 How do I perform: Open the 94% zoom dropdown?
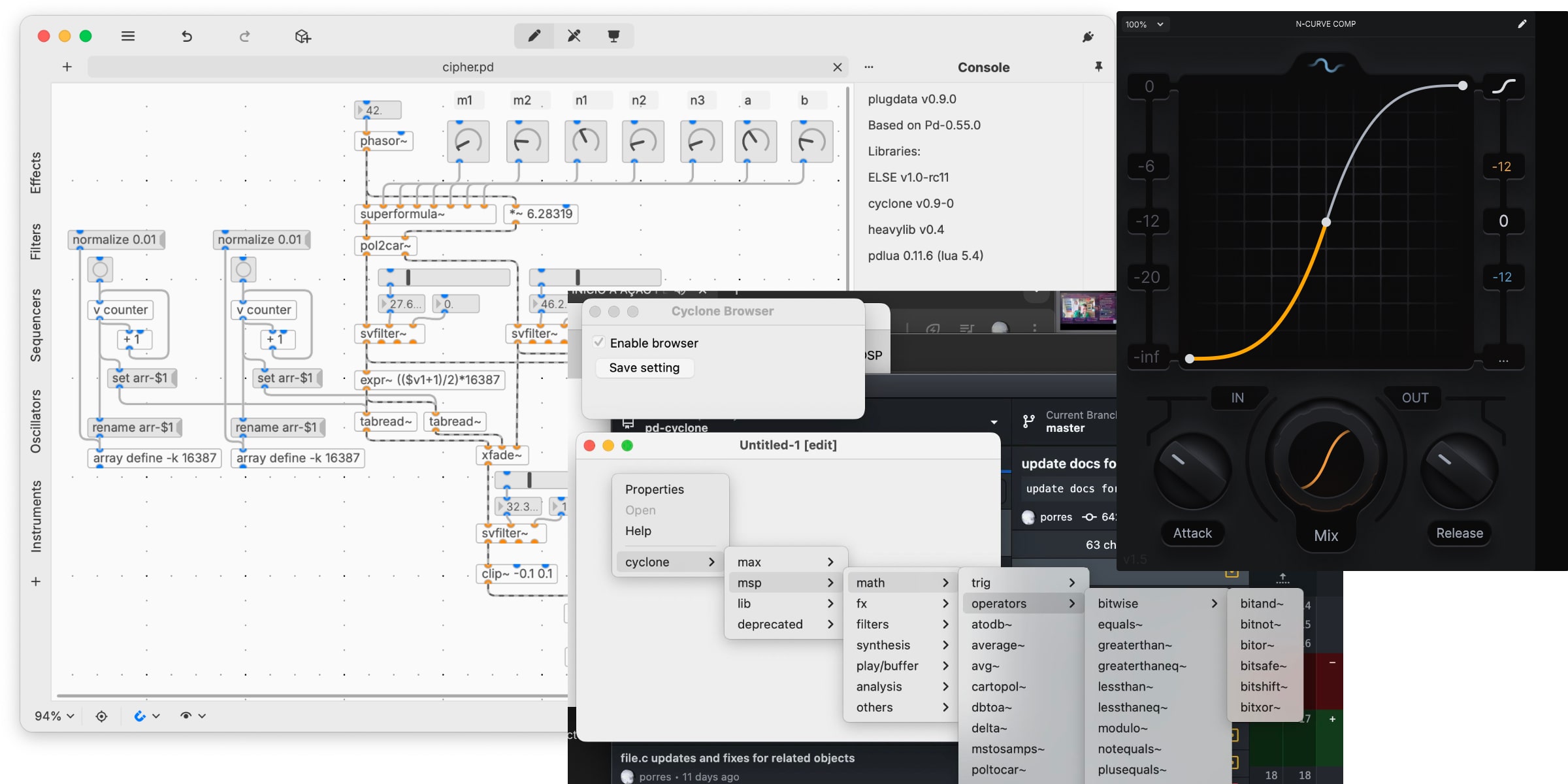click(x=54, y=716)
